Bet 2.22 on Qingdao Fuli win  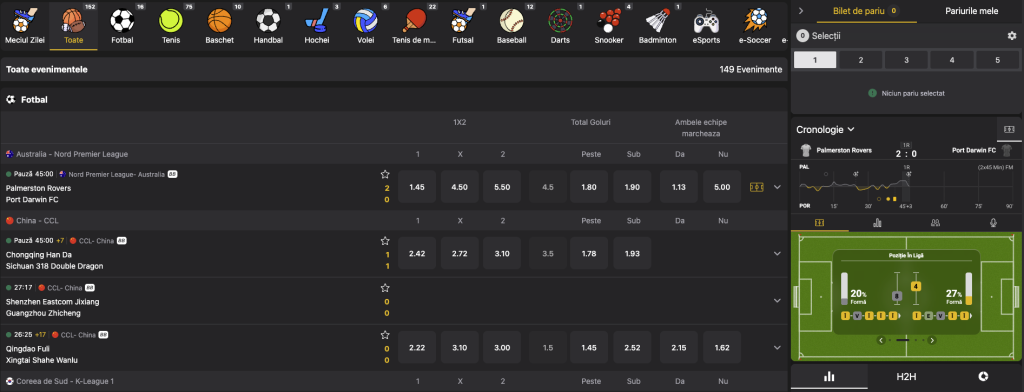(417, 348)
